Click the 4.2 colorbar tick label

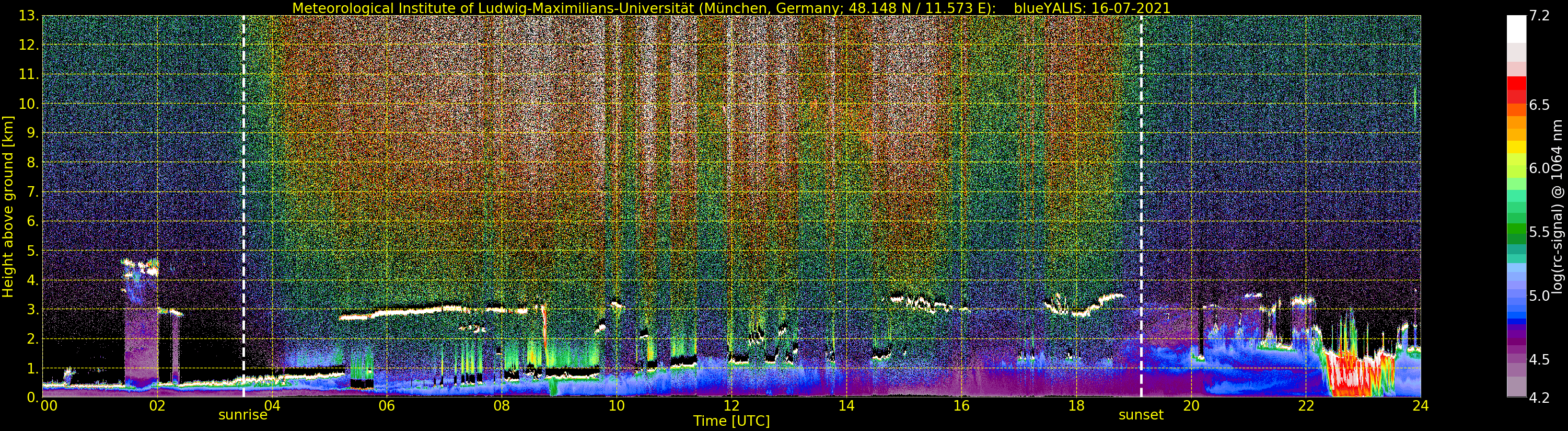point(1539,398)
